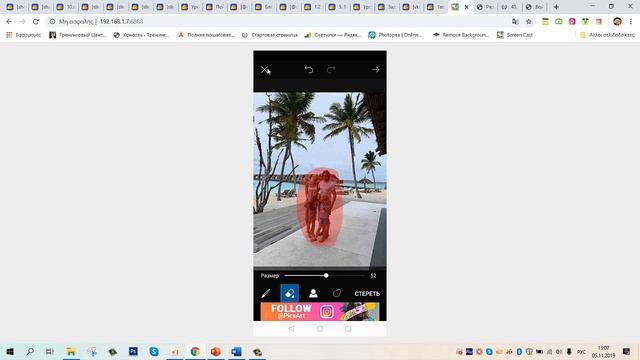Open the Screen Cast bookmark
Image resolution: width=640 pixels, height=360 pixels.
(x=515, y=35)
